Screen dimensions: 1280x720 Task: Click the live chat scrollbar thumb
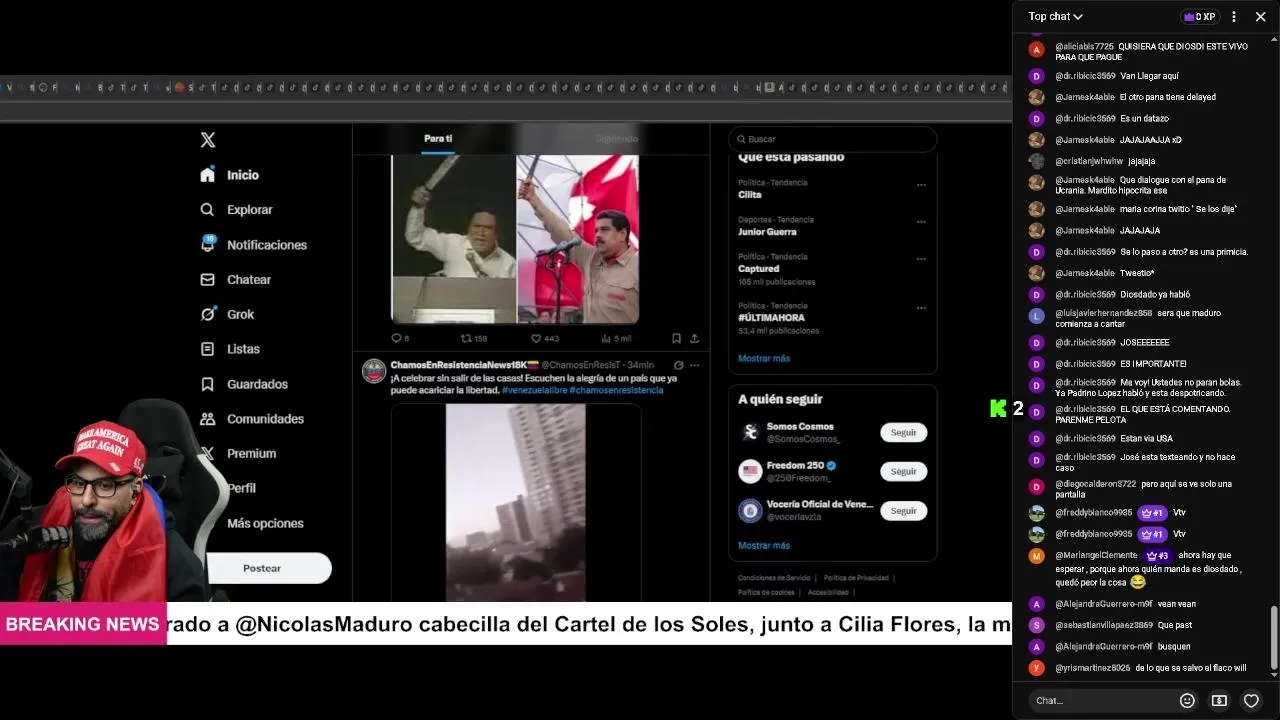tap(1273, 637)
